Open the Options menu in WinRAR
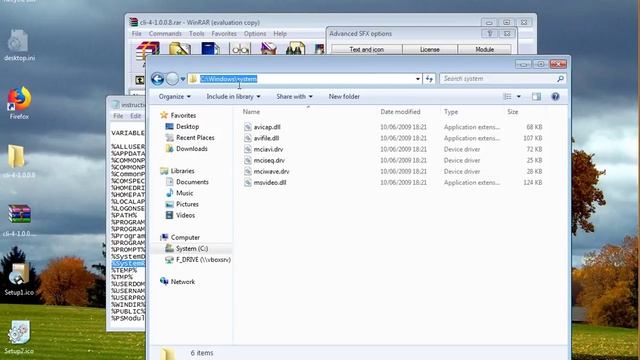Viewport: 640px width, 360px height. pyautogui.click(x=255, y=33)
